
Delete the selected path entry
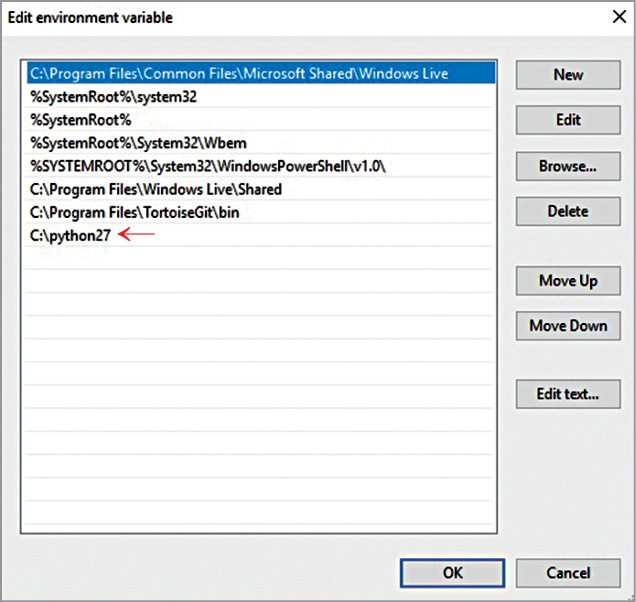tap(567, 211)
